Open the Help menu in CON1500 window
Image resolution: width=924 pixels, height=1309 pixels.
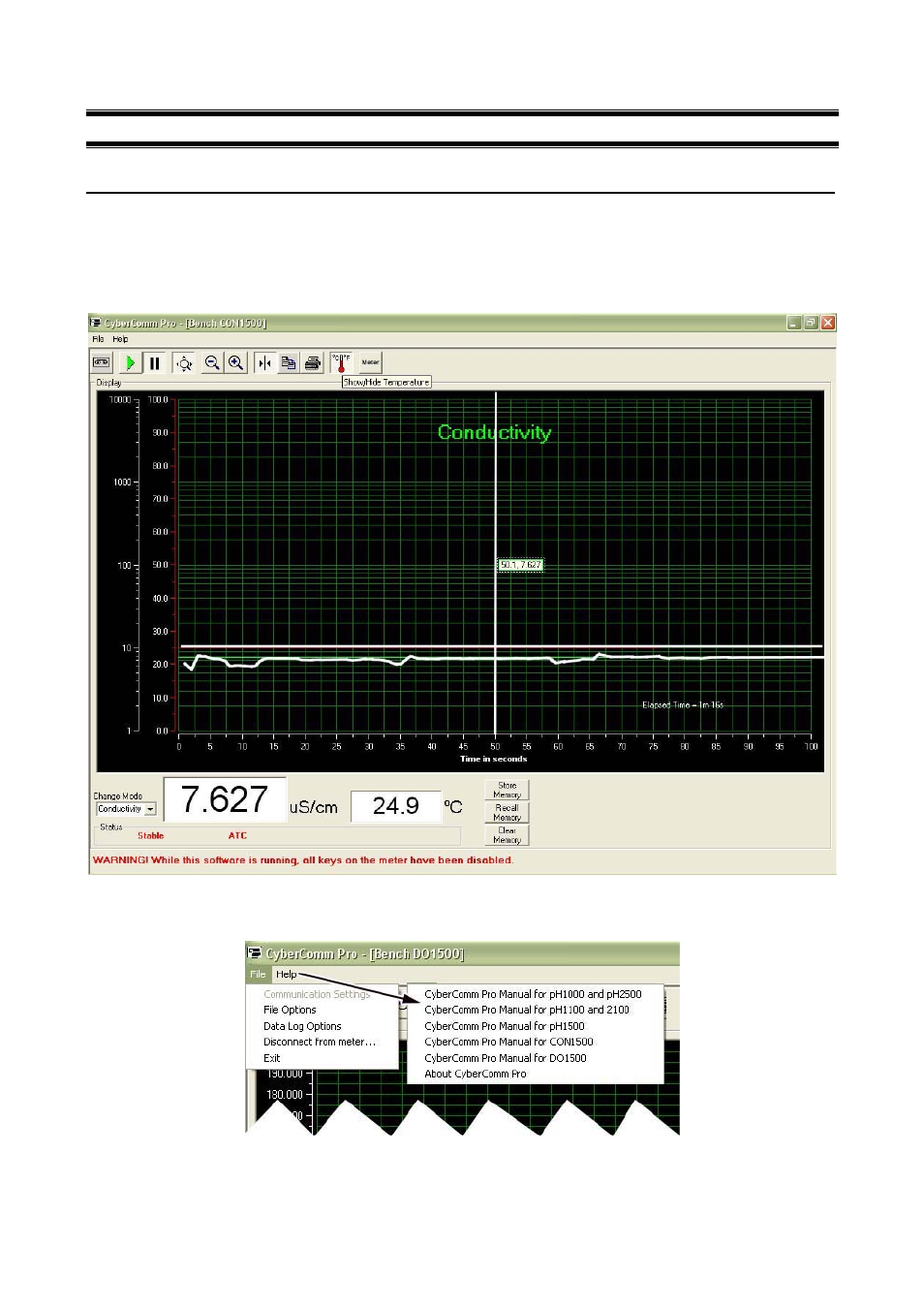[120, 339]
